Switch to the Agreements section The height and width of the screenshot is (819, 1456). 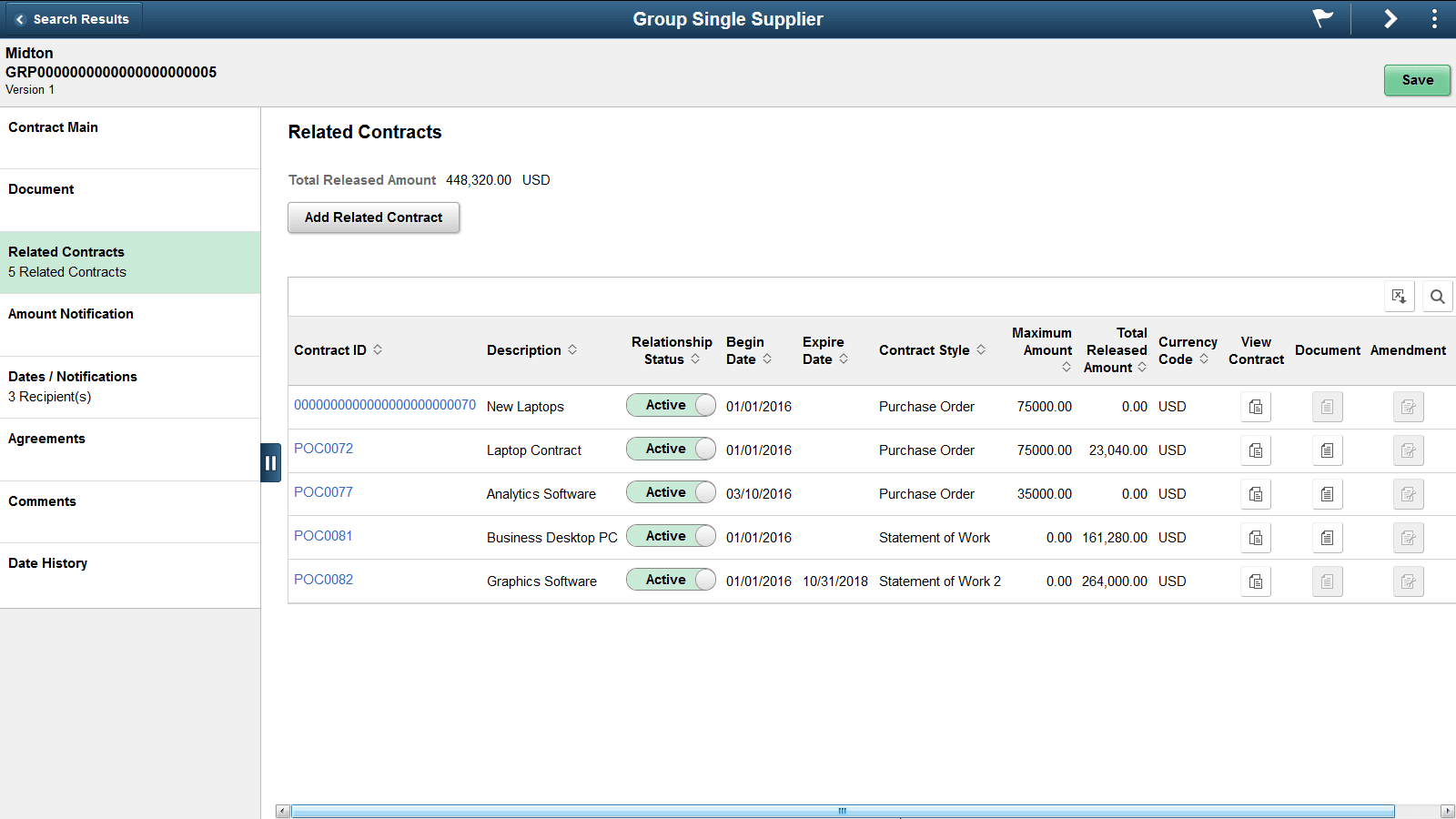pos(46,439)
